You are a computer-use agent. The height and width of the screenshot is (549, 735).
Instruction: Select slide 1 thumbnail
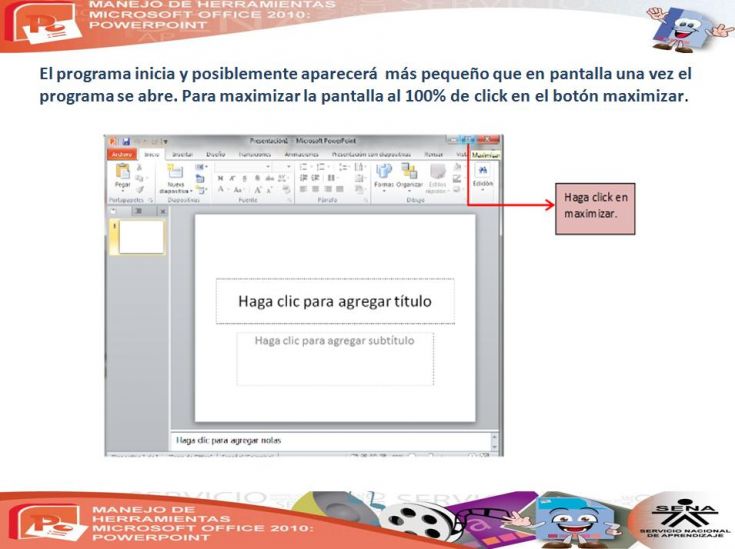coord(141,237)
